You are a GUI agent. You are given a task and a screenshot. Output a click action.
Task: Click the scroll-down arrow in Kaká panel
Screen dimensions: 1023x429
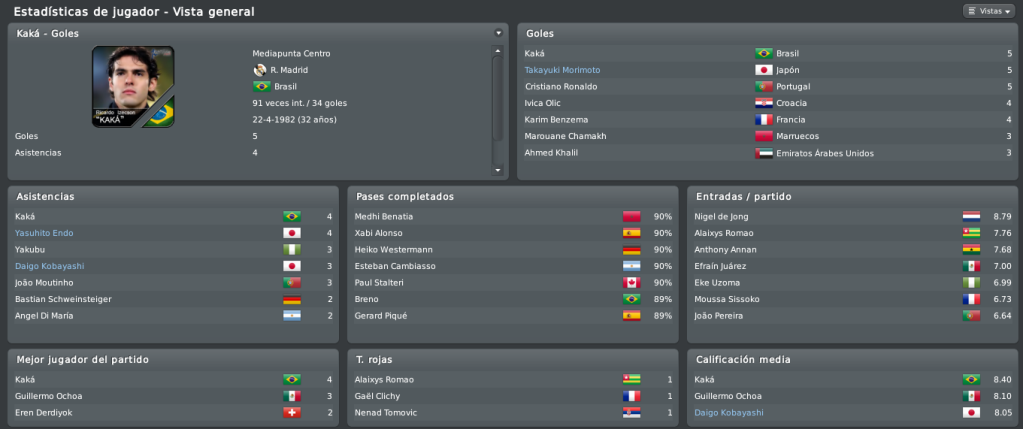498,170
